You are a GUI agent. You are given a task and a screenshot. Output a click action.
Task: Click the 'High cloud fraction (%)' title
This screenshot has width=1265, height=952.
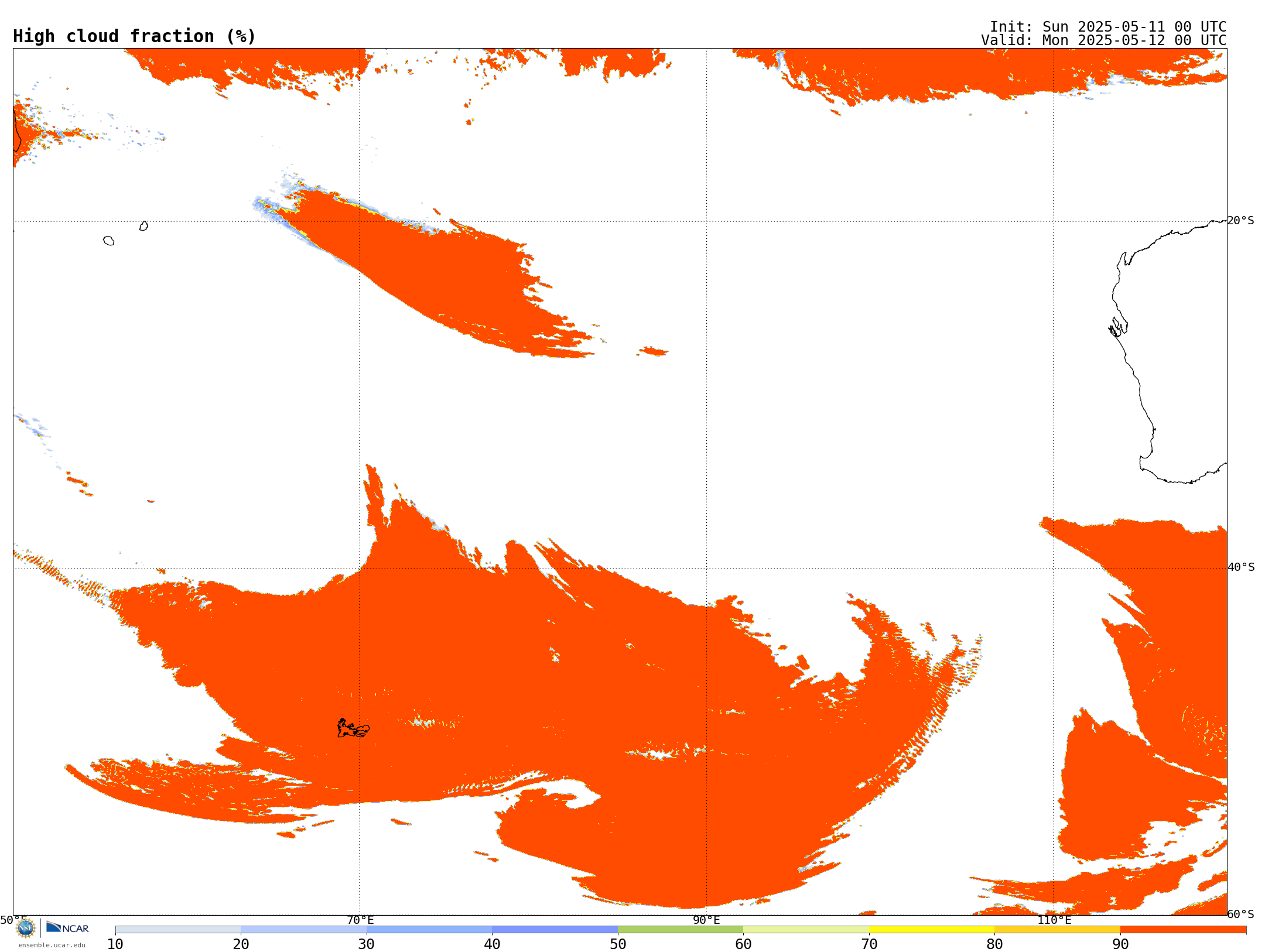click(x=135, y=36)
